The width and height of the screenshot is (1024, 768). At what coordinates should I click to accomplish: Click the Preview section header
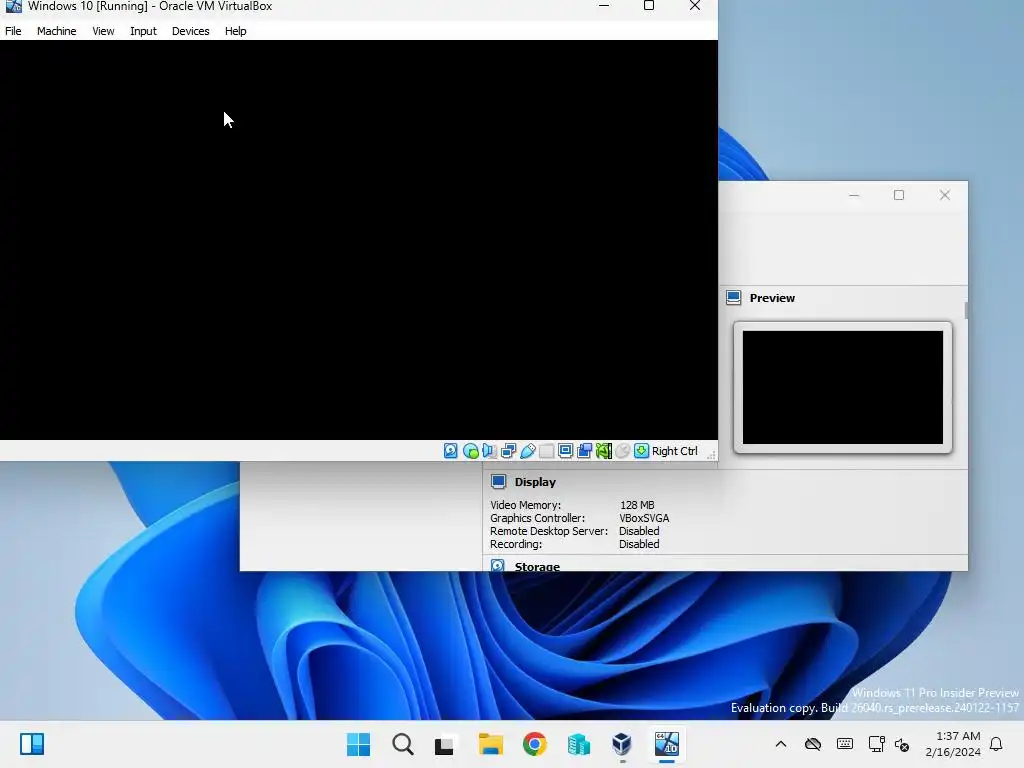pos(772,298)
